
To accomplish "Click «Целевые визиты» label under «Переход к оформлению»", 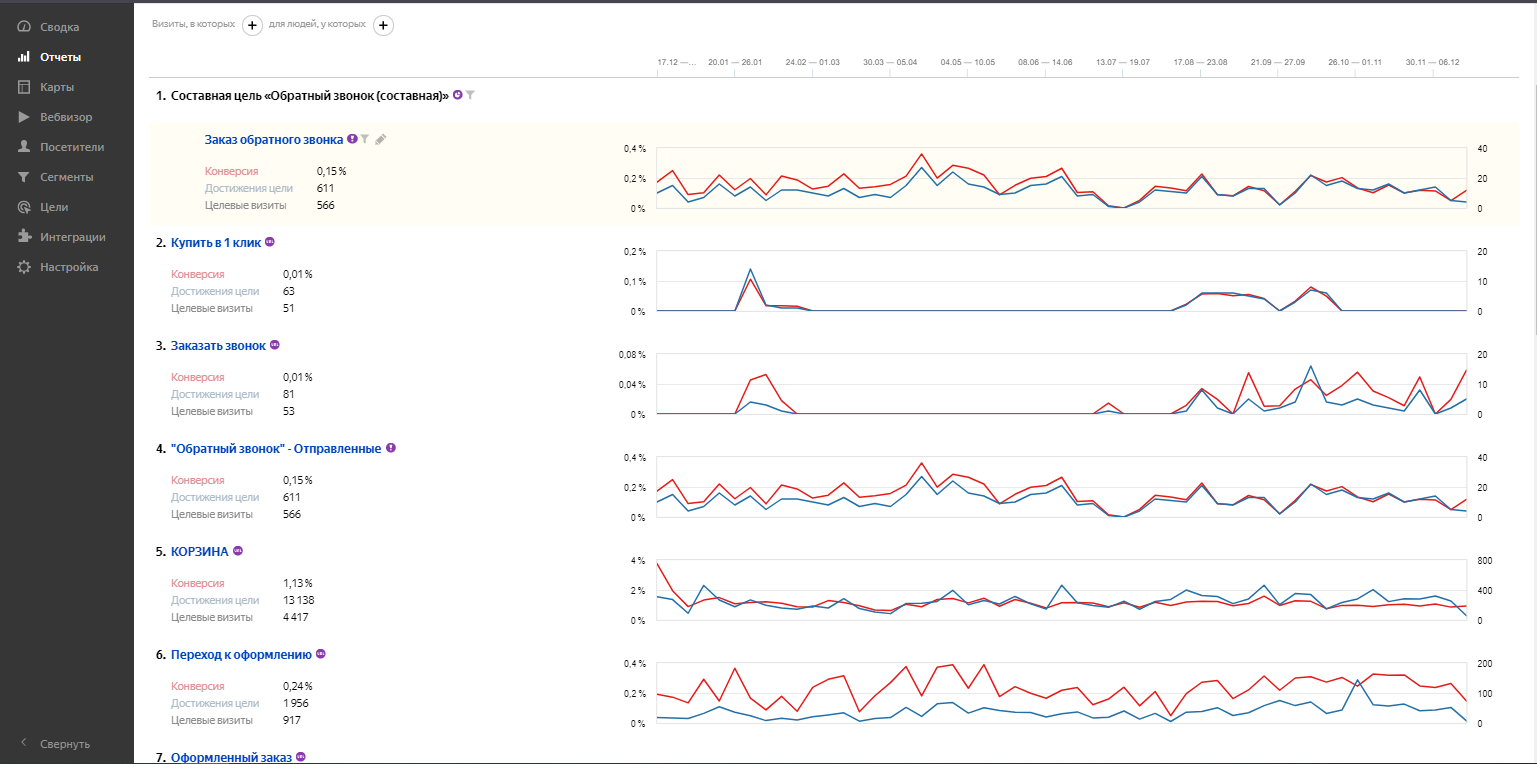I will point(212,720).
